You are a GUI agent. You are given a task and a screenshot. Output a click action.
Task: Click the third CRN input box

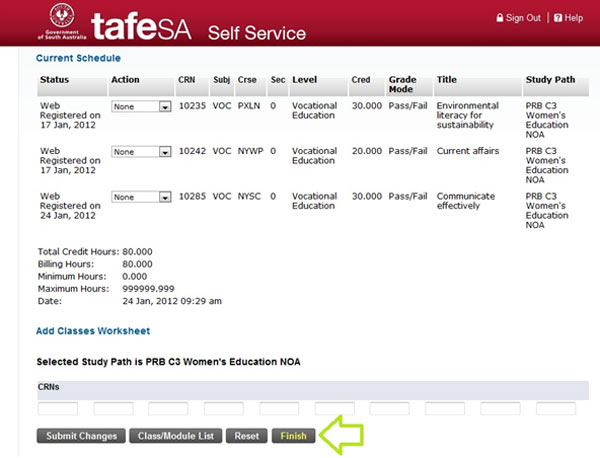click(168, 409)
